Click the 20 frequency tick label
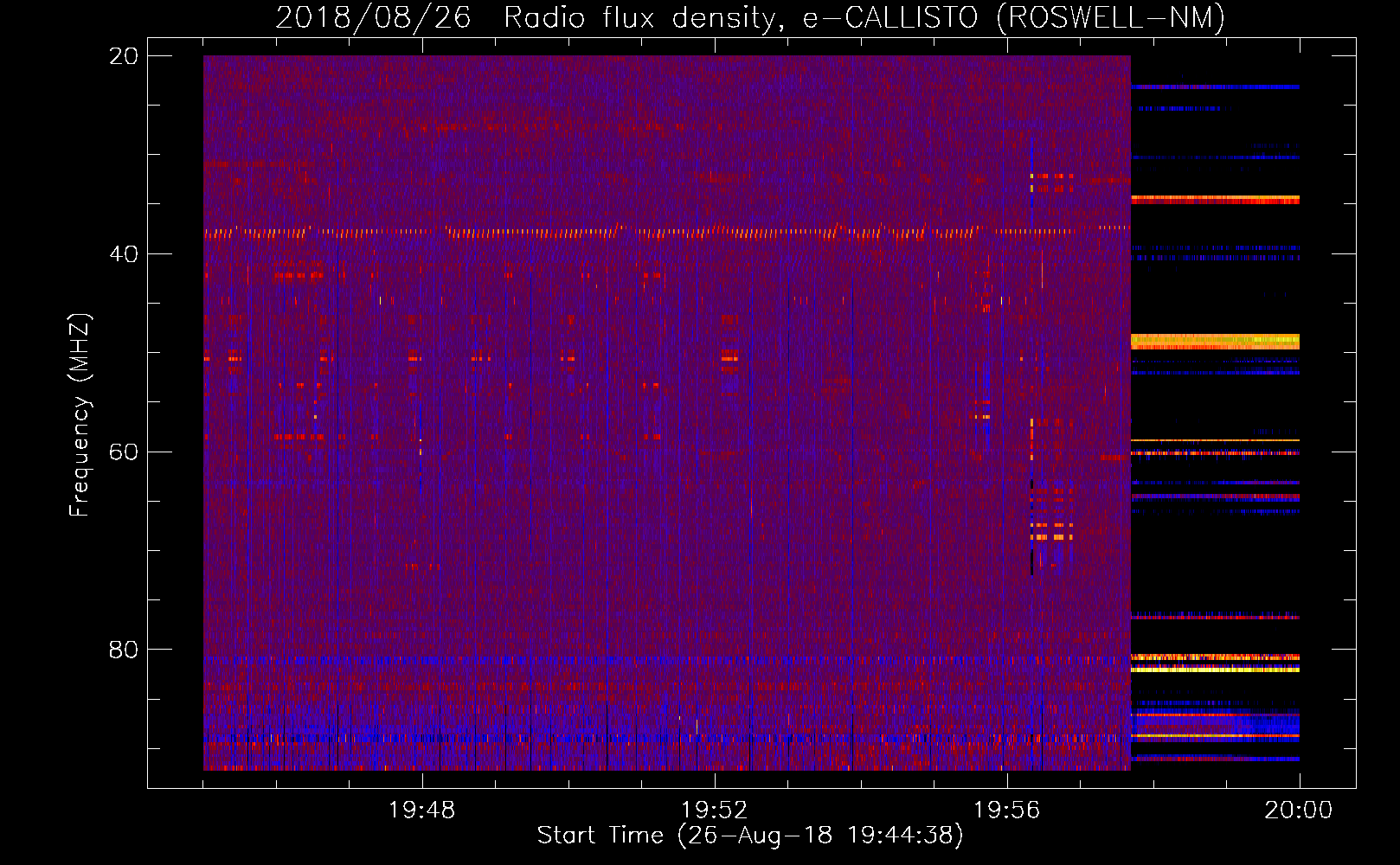Image resolution: width=1400 pixels, height=865 pixels. (x=124, y=56)
